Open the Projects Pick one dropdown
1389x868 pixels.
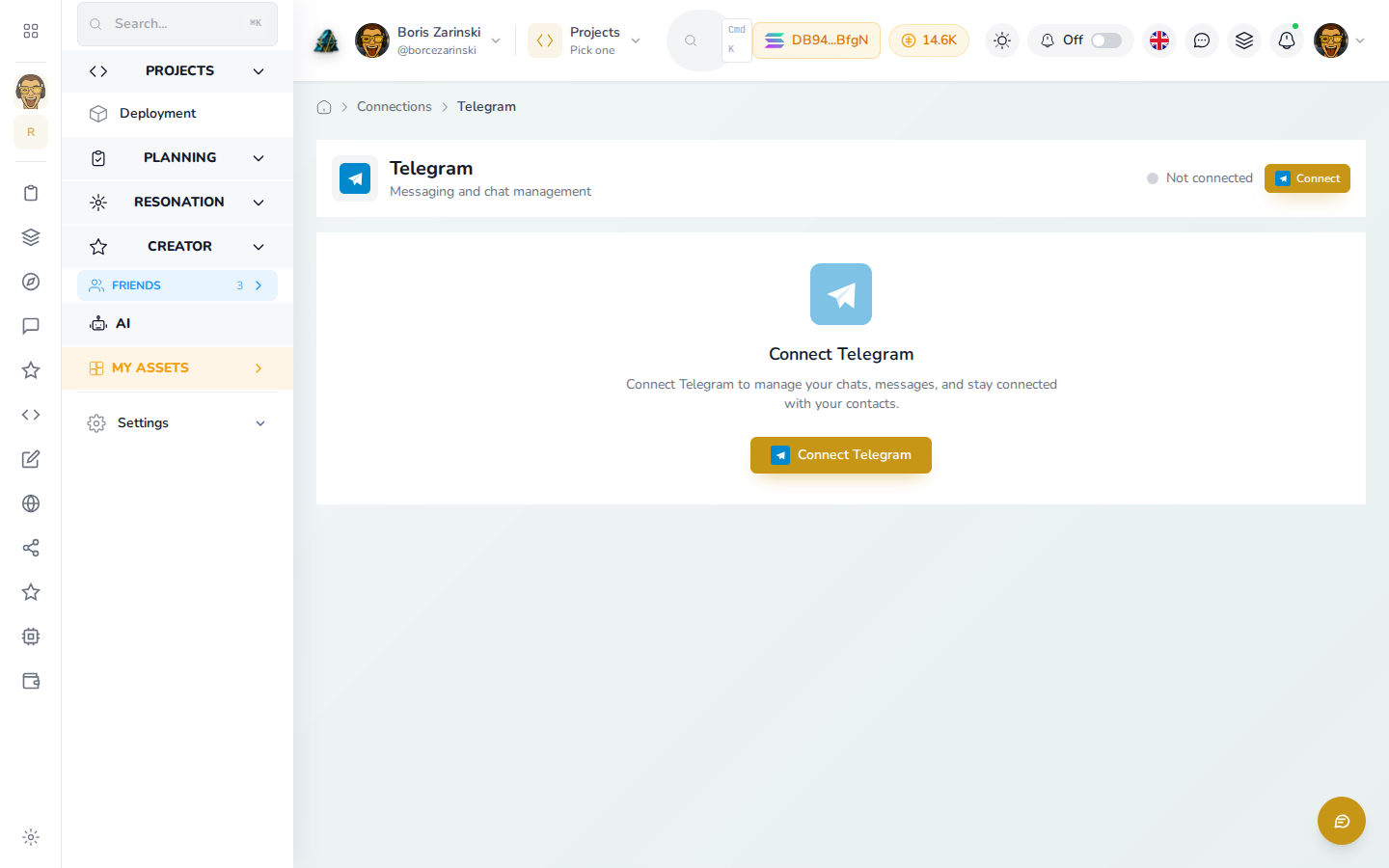(586, 41)
